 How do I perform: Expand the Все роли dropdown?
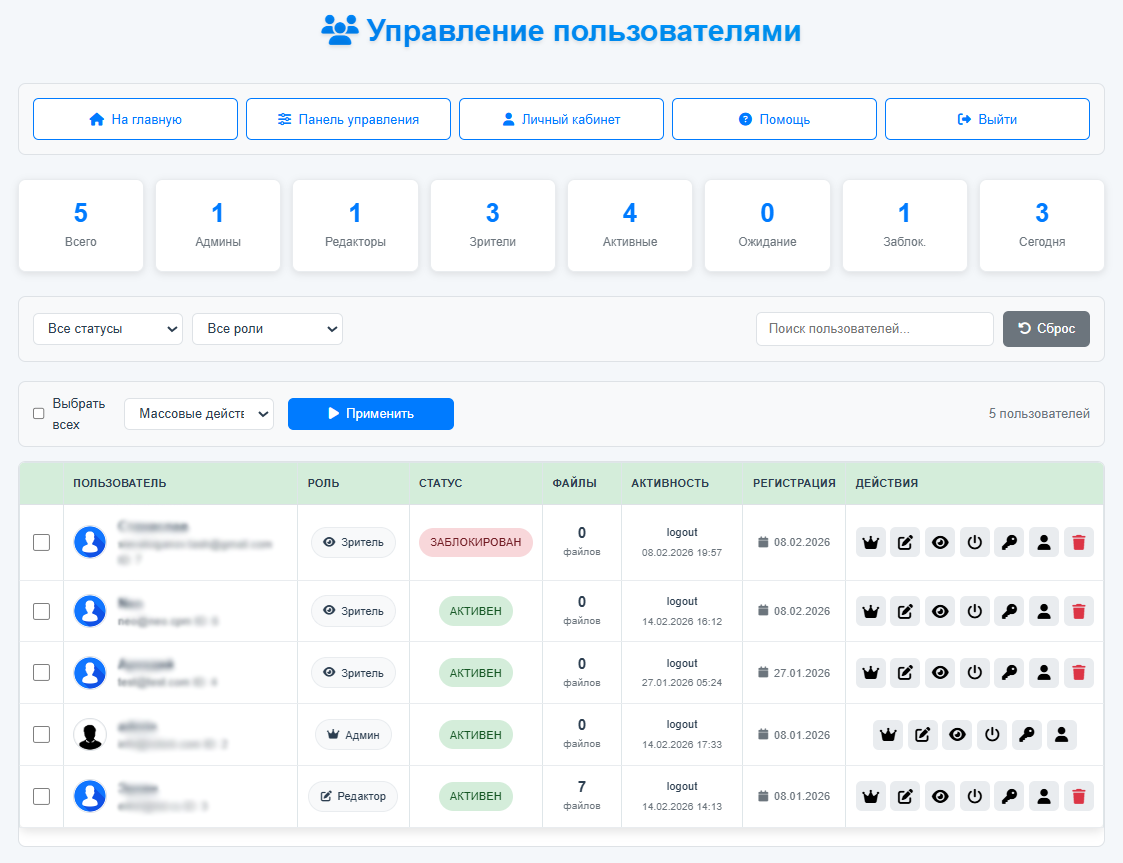pos(267,328)
